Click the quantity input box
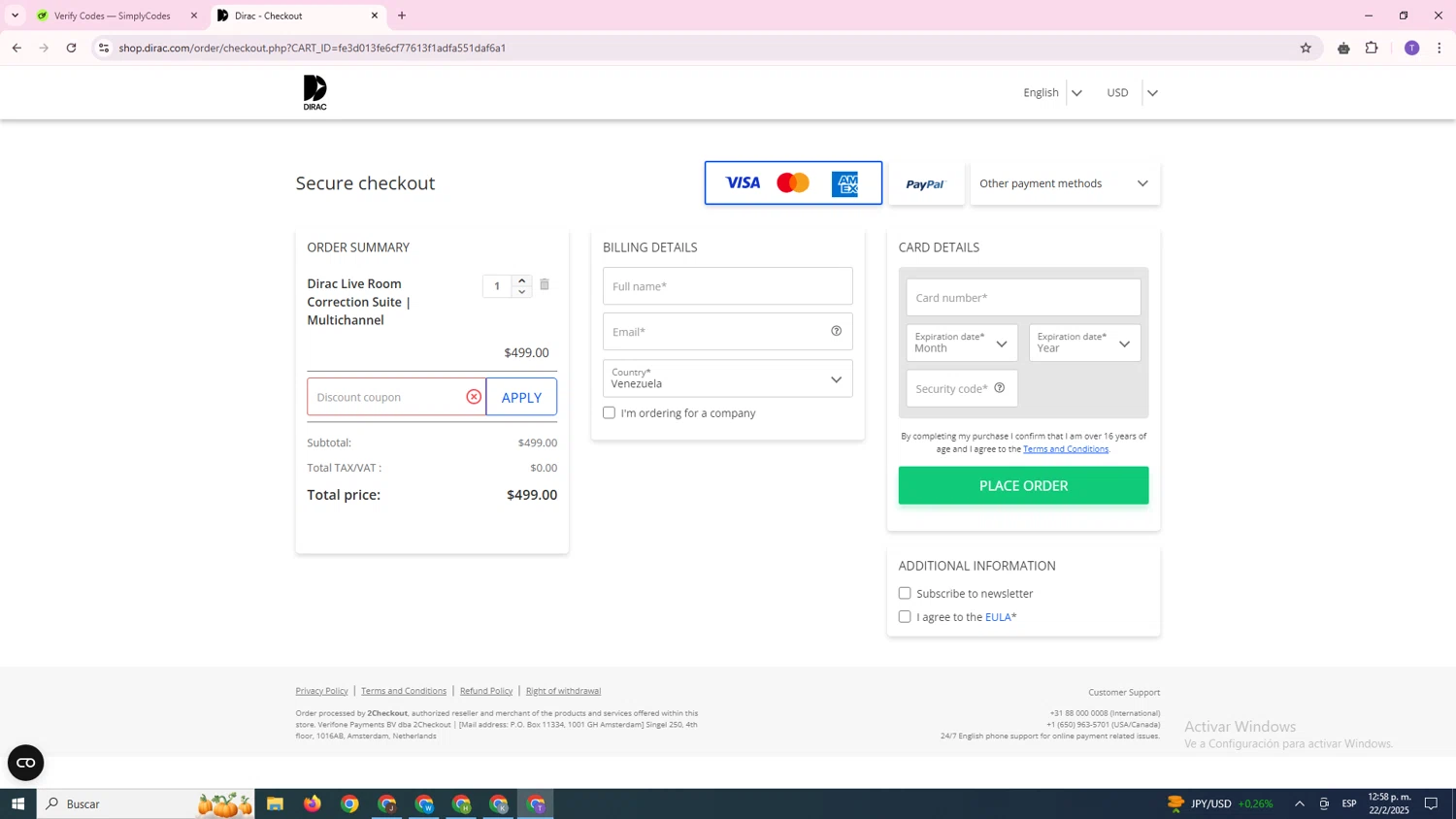The width and height of the screenshot is (1456, 819). (x=497, y=286)
